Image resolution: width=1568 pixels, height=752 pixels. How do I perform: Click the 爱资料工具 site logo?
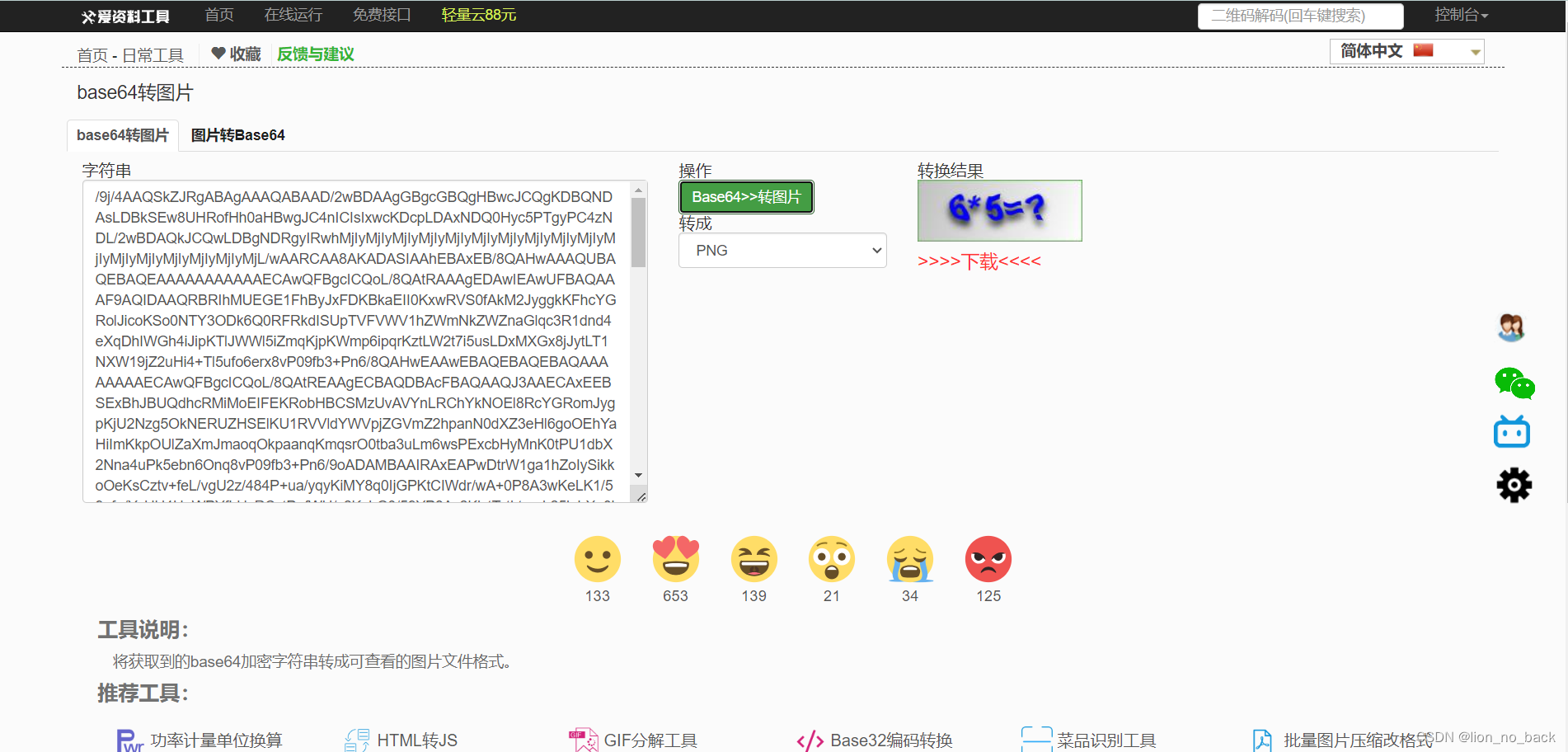tap(125, 16)
